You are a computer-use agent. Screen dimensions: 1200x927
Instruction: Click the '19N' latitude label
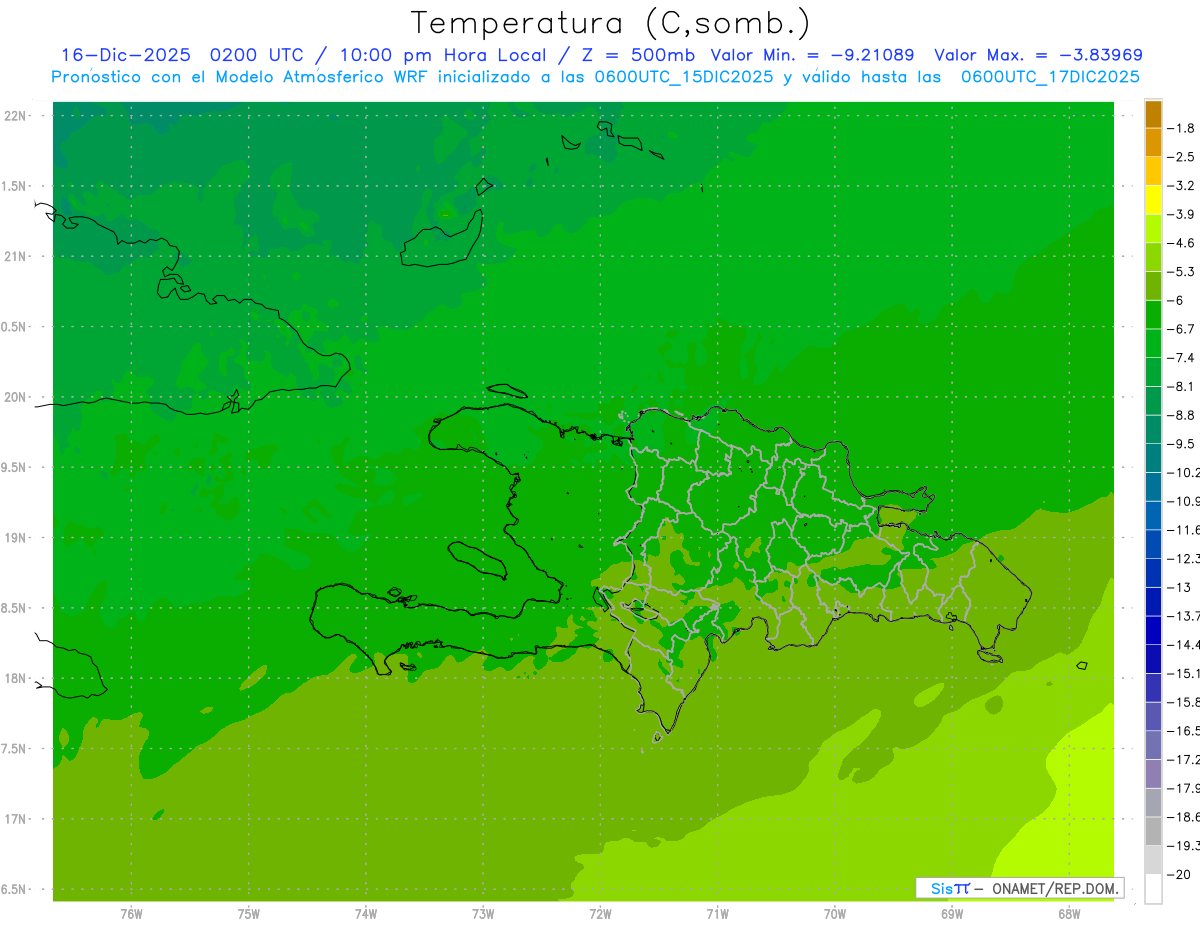click(x=17, y=538)
